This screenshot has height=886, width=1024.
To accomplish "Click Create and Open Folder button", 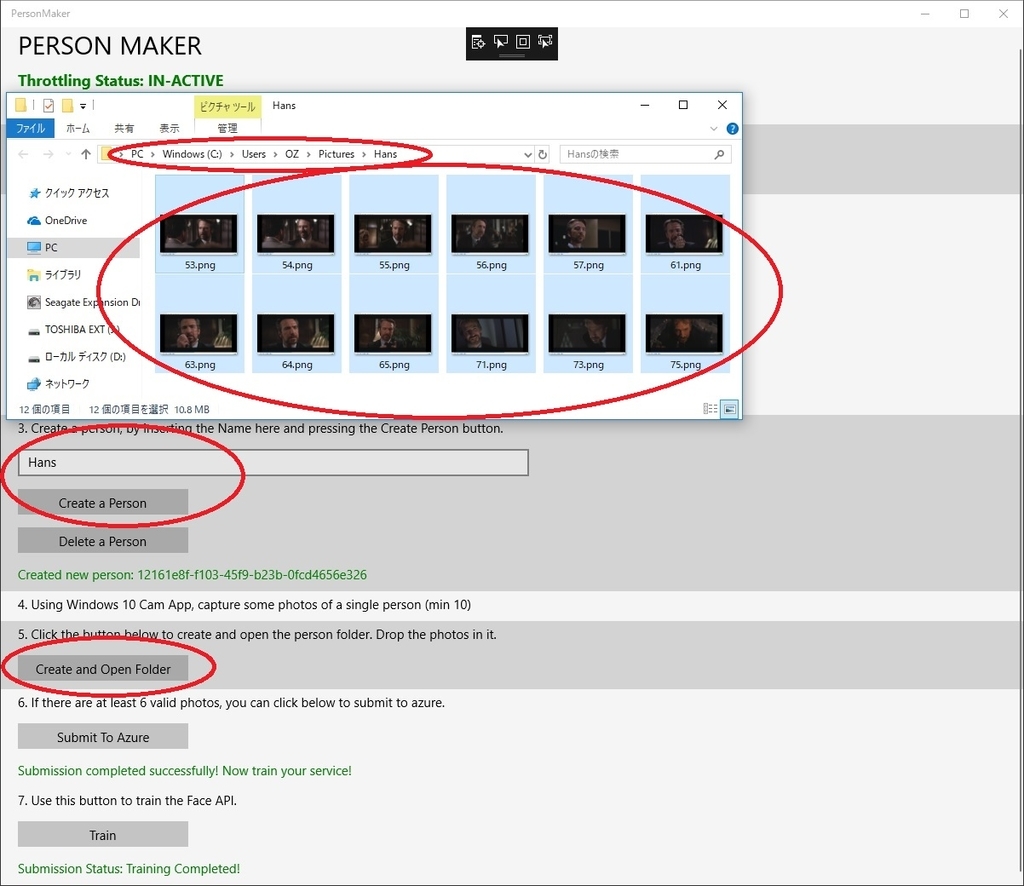I will tap(103, 669).
